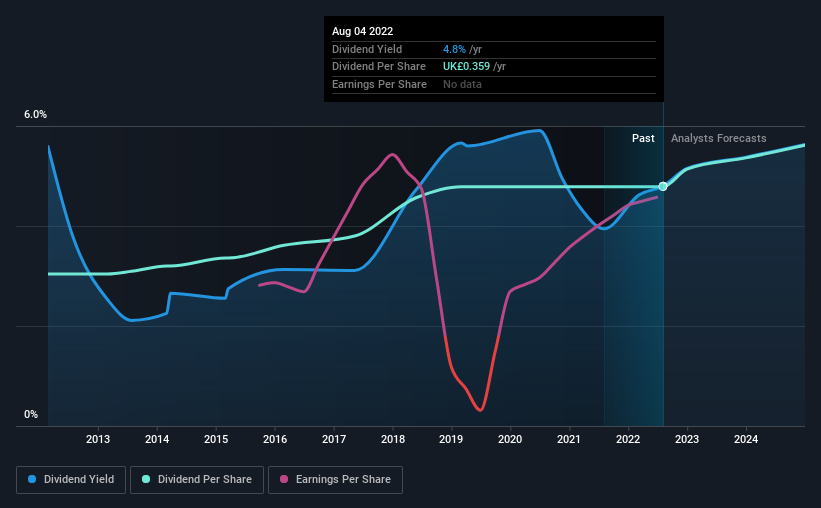
Task: Click the highlighted data point marker on chart
Action: coord(663,186)
